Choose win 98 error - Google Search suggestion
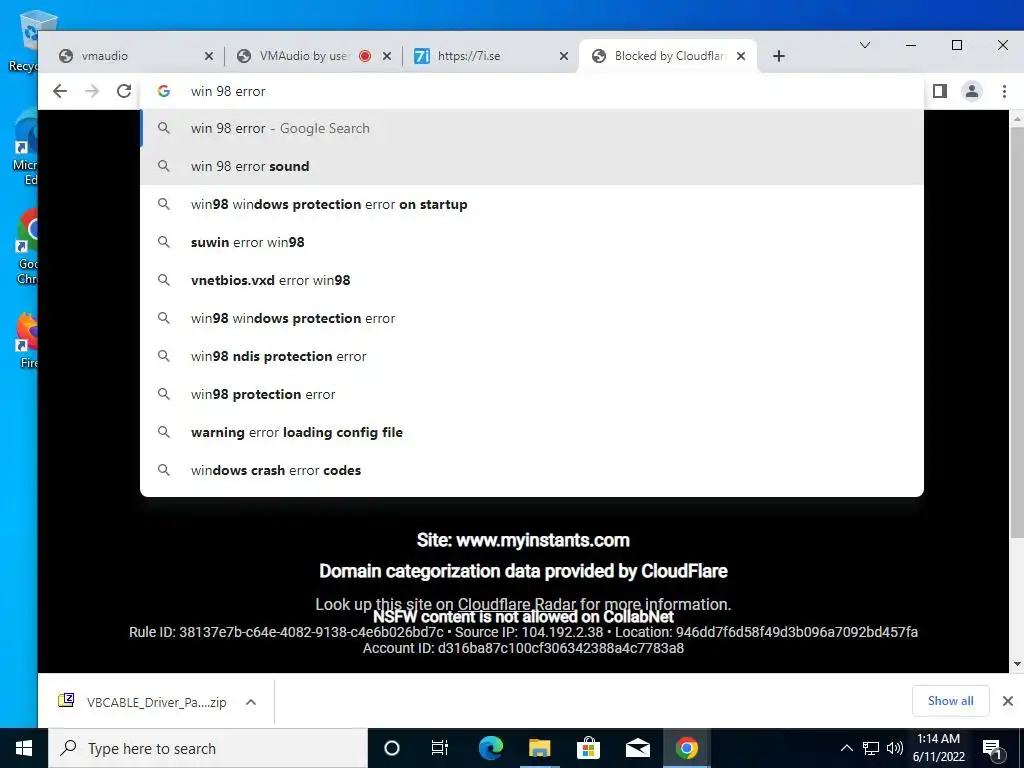Viewport: 1024px width, 768px height. [532, 129]
